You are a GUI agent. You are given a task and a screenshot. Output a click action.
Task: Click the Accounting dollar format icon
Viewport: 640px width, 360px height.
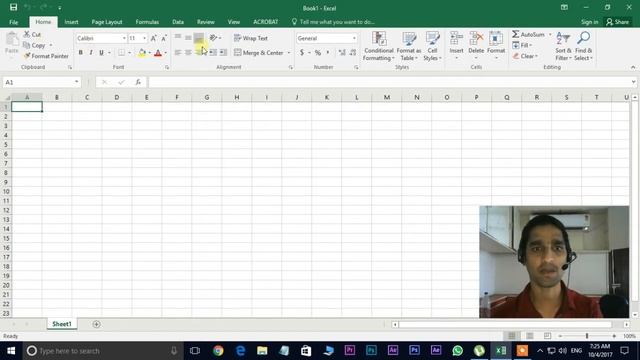pyautogui.click(x=302, y=53)
